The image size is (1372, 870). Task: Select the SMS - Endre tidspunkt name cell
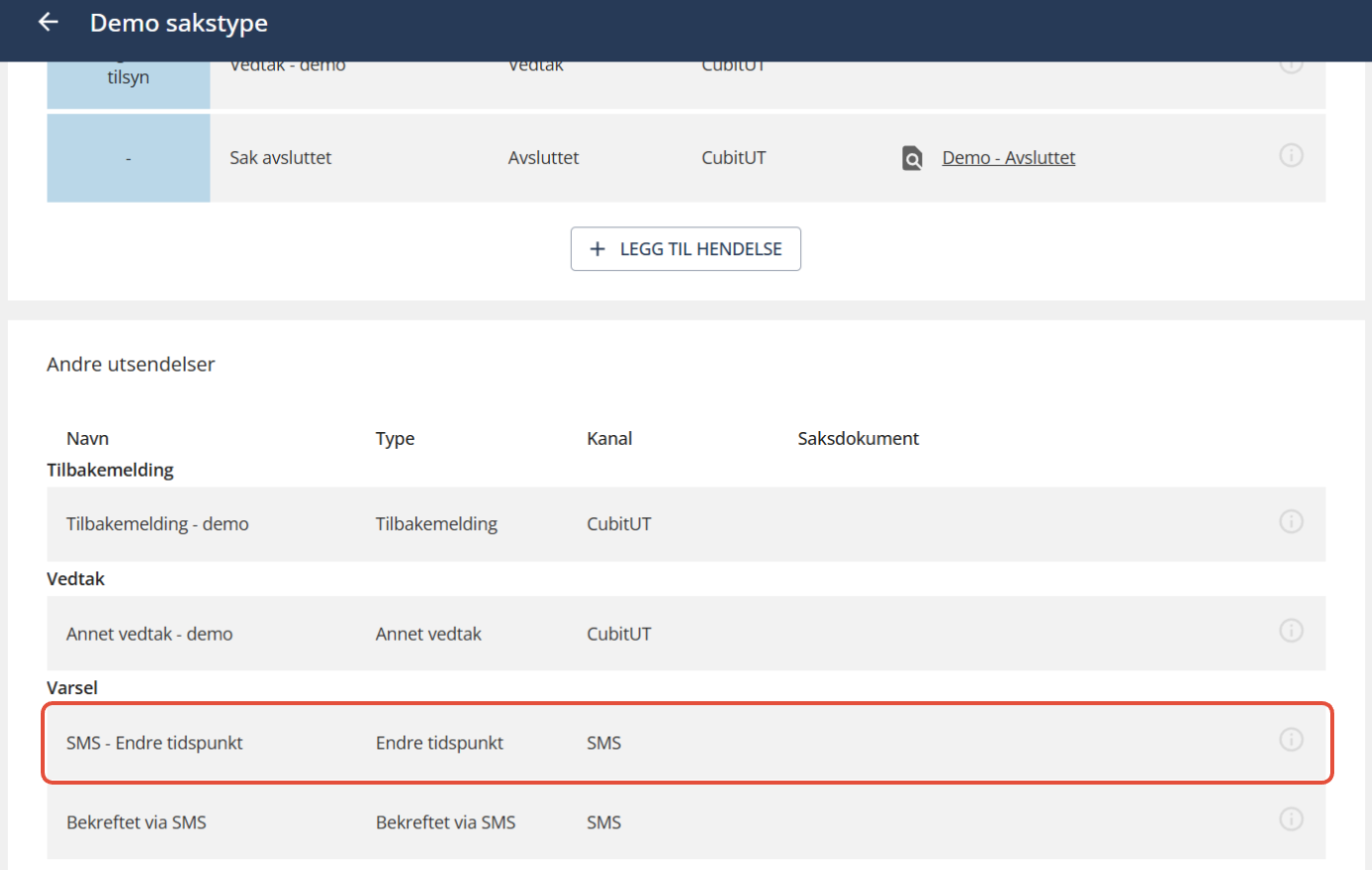(155, 743)
